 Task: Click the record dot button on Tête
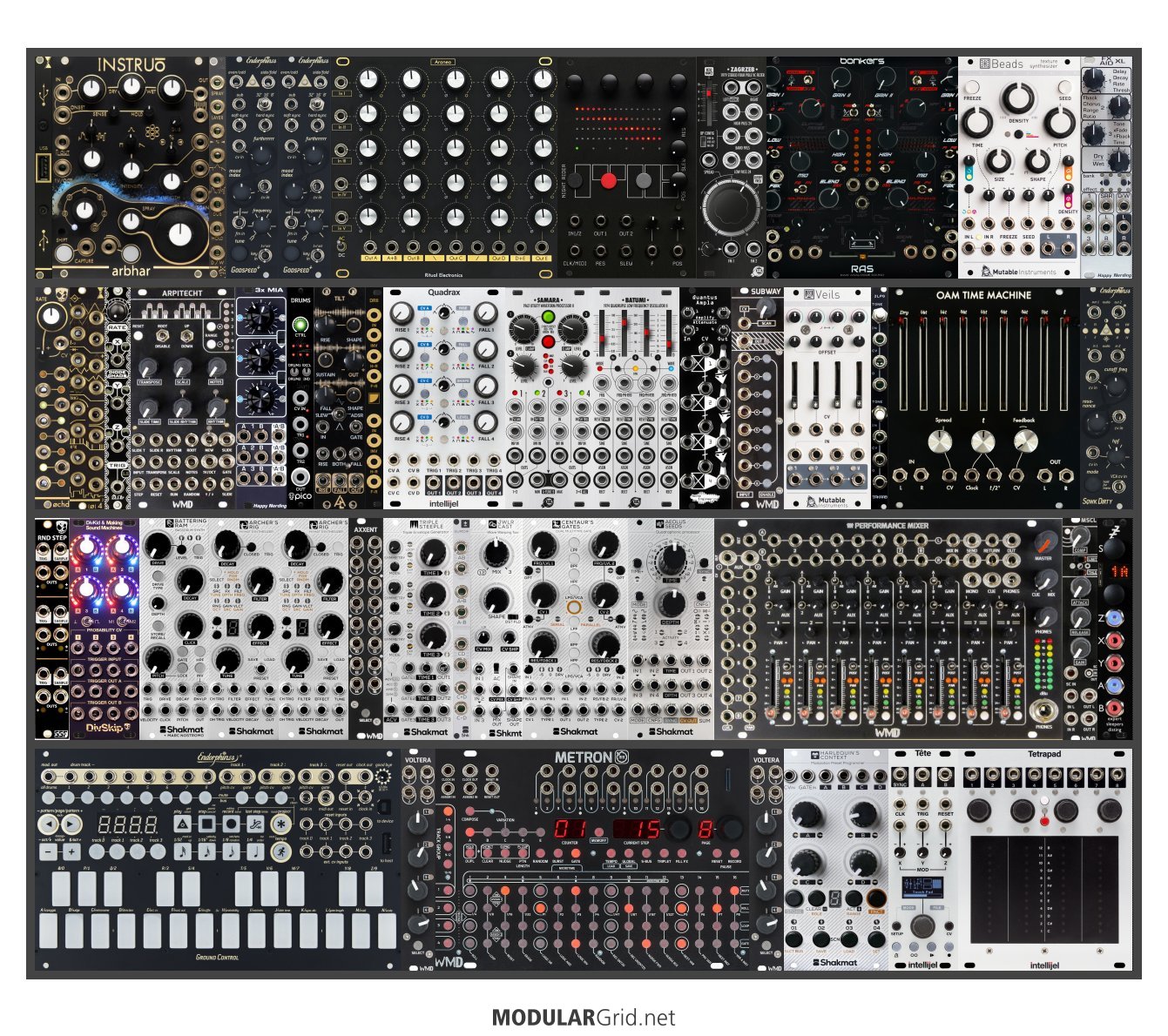point(949,946)
